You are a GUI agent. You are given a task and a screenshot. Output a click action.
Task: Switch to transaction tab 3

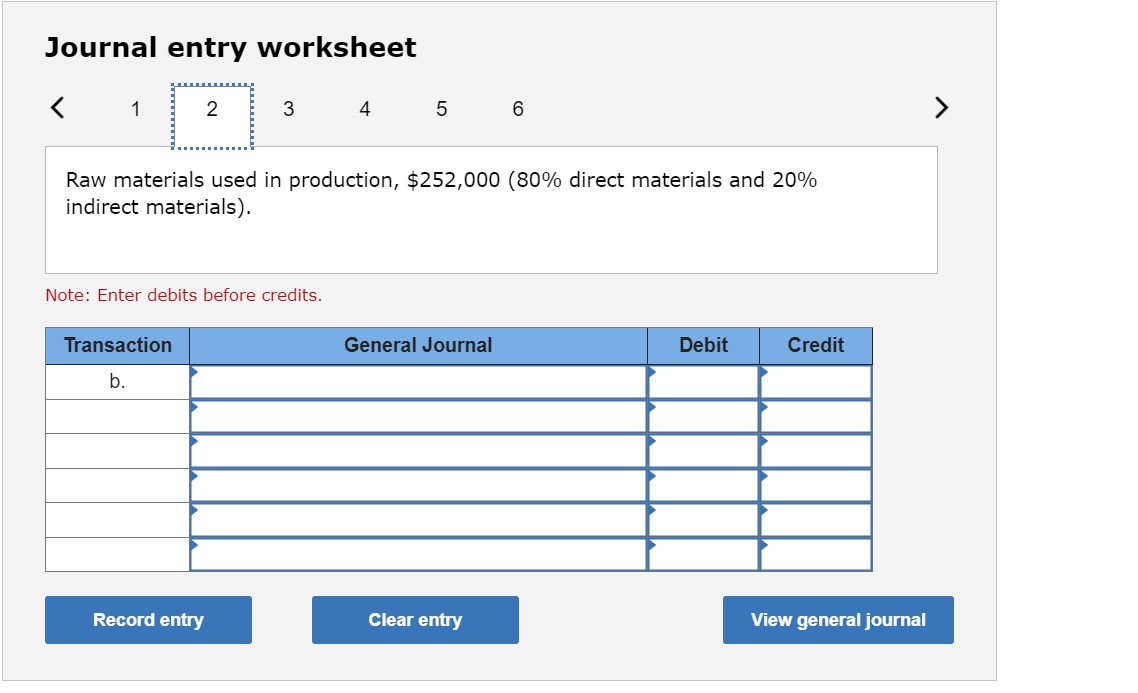pyautogui.click(x=288, y=109)
